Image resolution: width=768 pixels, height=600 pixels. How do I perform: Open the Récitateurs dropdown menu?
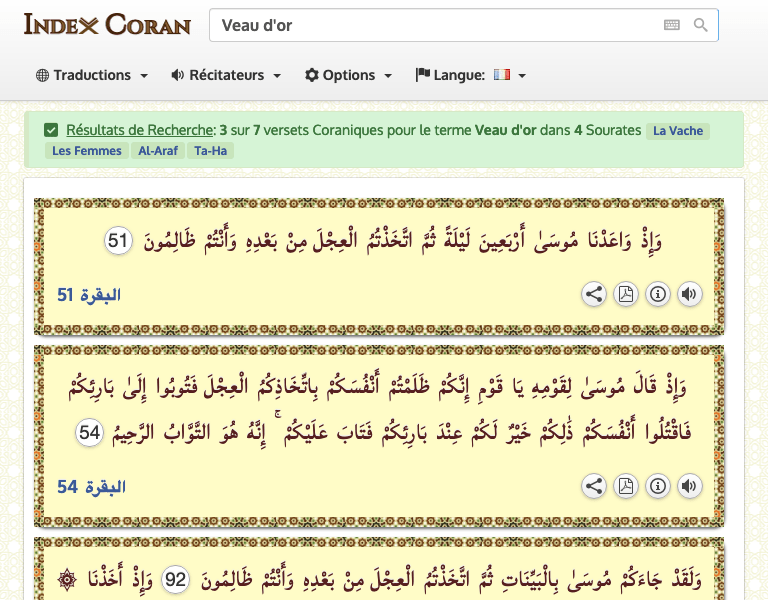pos(226,75)
